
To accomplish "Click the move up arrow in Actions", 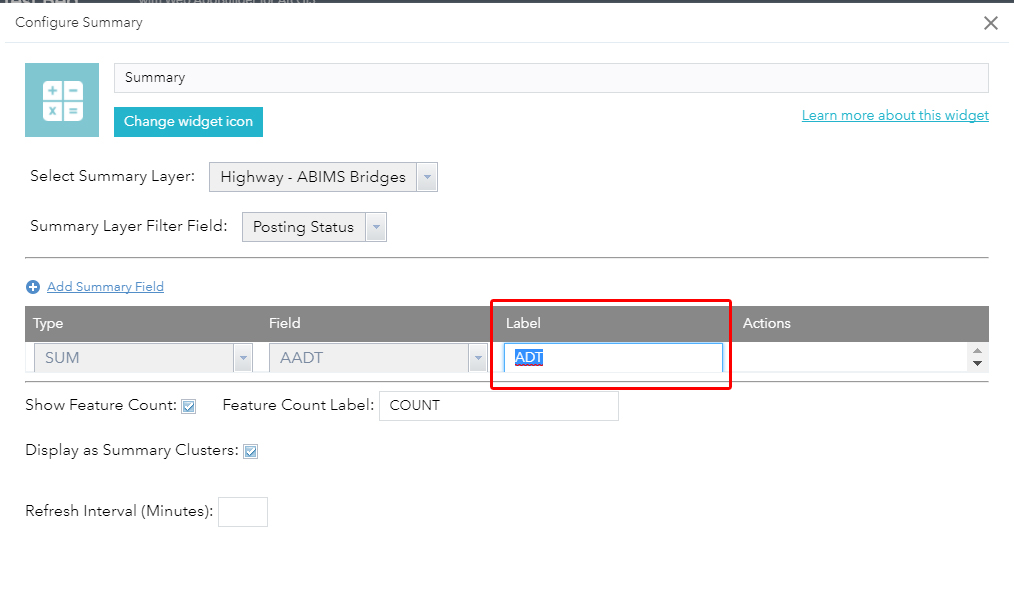I will [977, 351].
